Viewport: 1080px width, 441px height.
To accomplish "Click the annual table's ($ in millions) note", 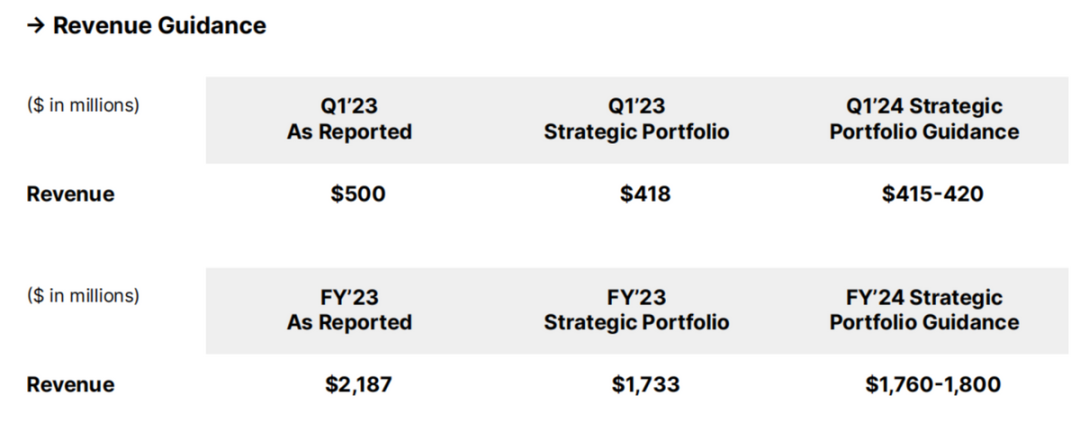I will (x=83, y=296).
